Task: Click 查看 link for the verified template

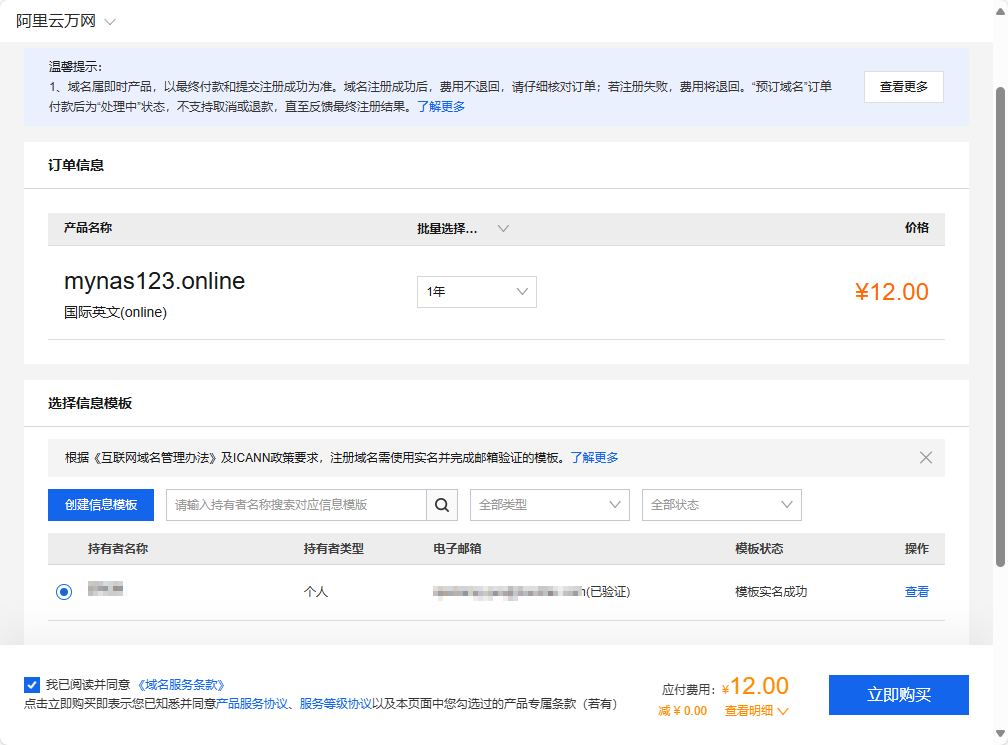Action: (917, 591)
